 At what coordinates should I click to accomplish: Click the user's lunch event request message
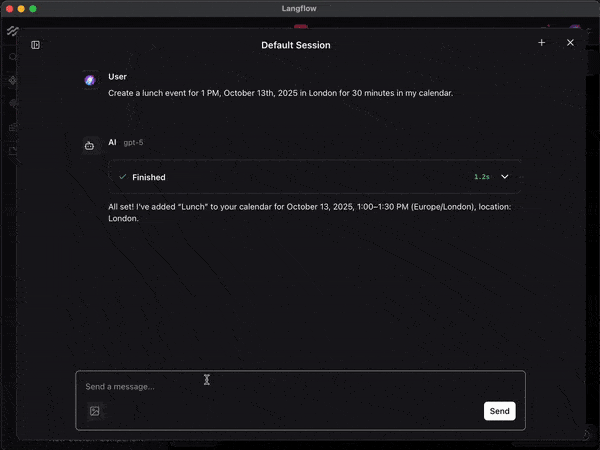[280, 93]
